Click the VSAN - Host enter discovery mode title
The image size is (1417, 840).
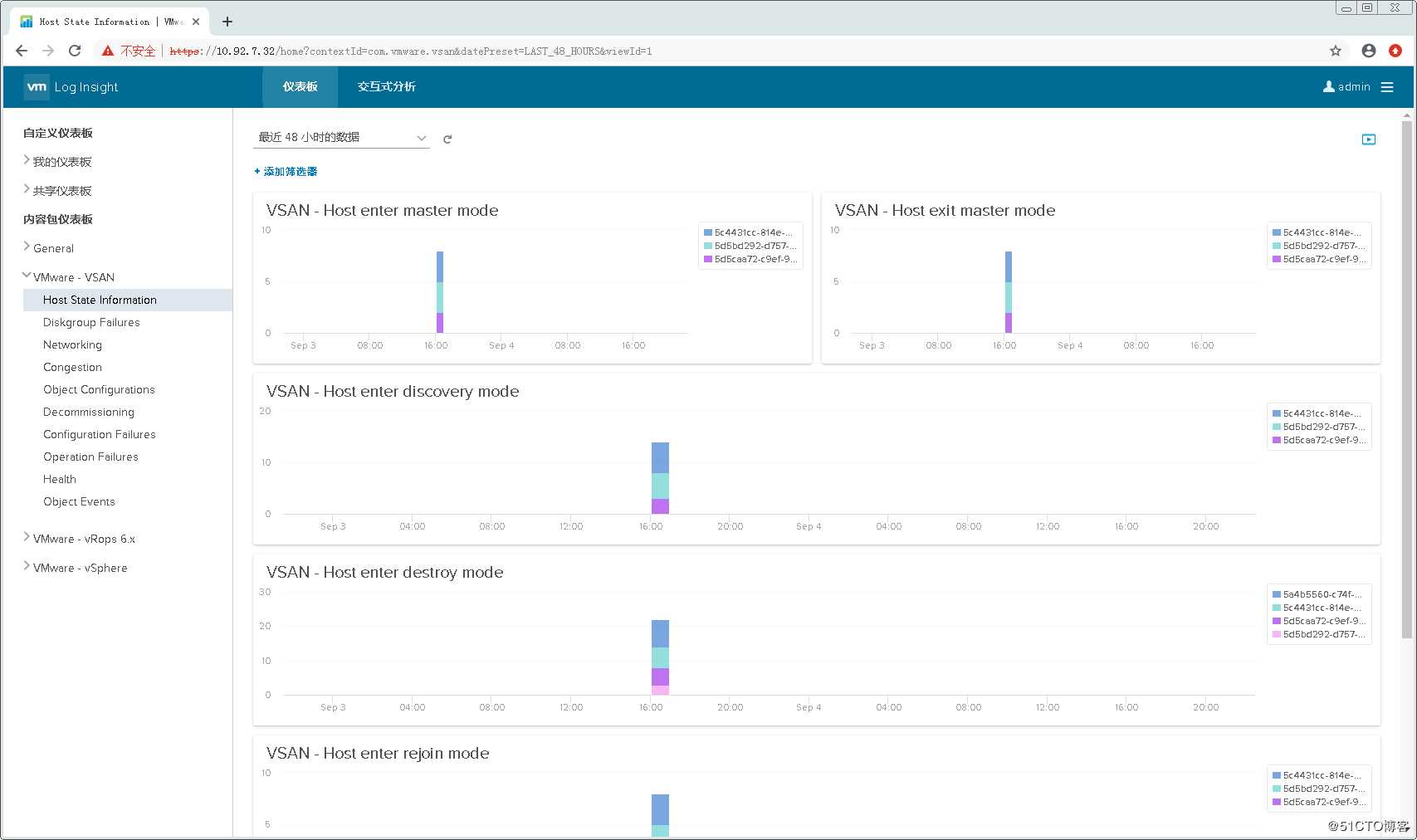coord(393,391)
